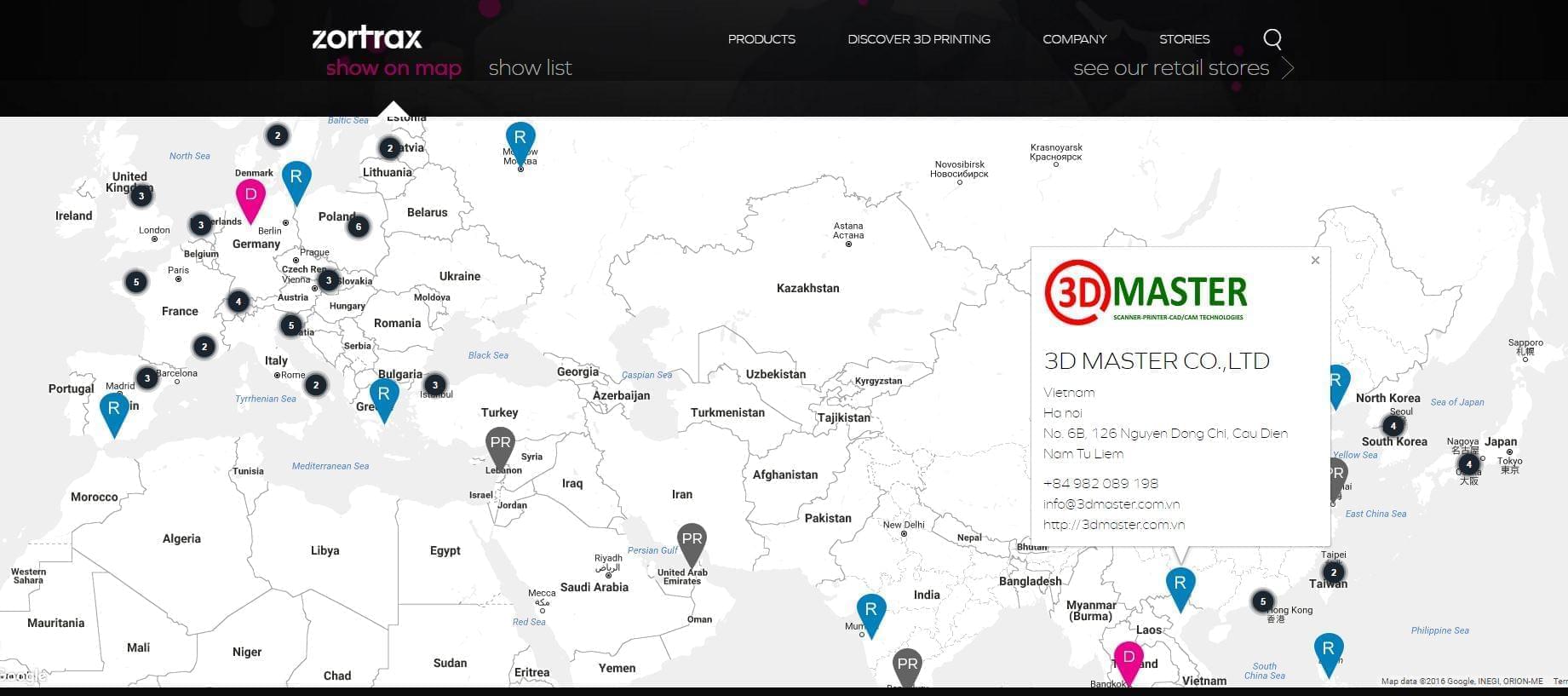Click the arrow next to retail stores

click(x=1287, y=68)
